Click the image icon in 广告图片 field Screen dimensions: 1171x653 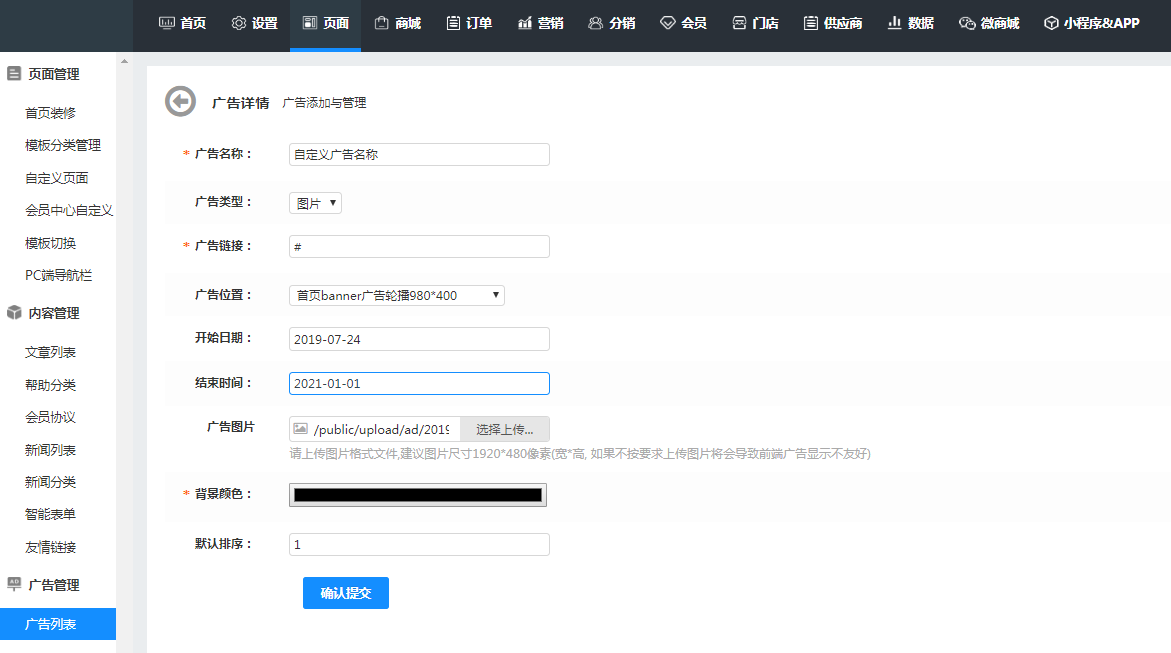(300, 429)
